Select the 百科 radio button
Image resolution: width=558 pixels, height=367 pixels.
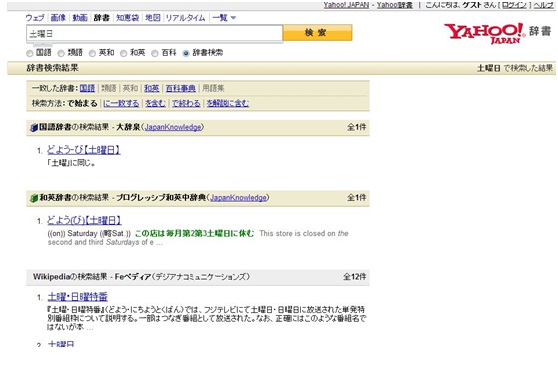coord(155,53)
